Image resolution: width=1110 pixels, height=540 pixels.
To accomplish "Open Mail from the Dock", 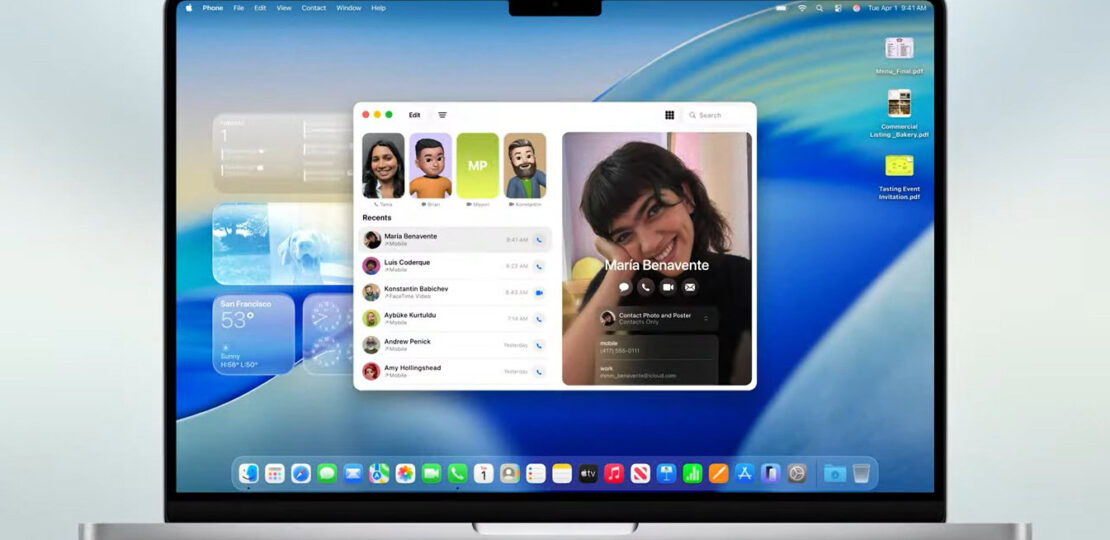I will click(x=353, y=473).
